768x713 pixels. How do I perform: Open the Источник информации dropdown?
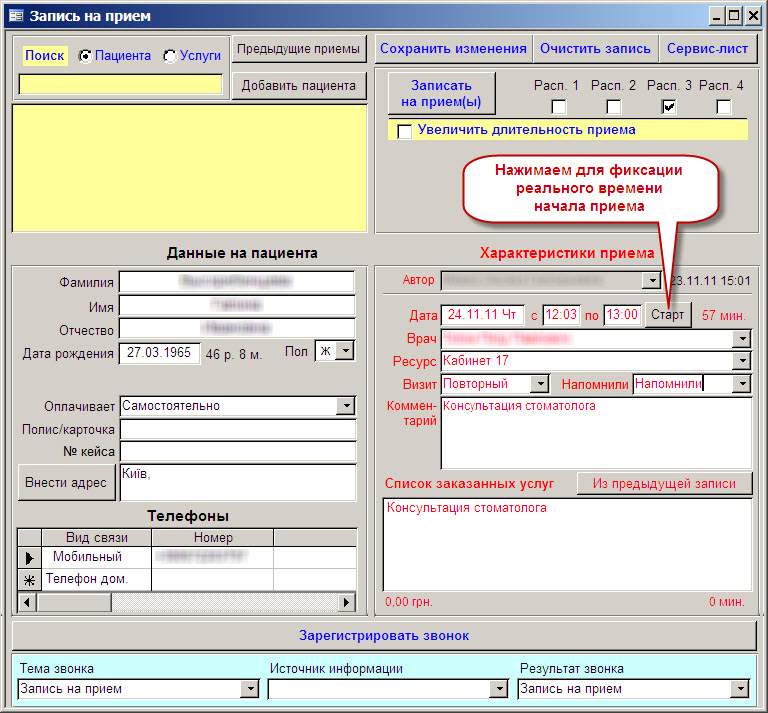(499, 689)
